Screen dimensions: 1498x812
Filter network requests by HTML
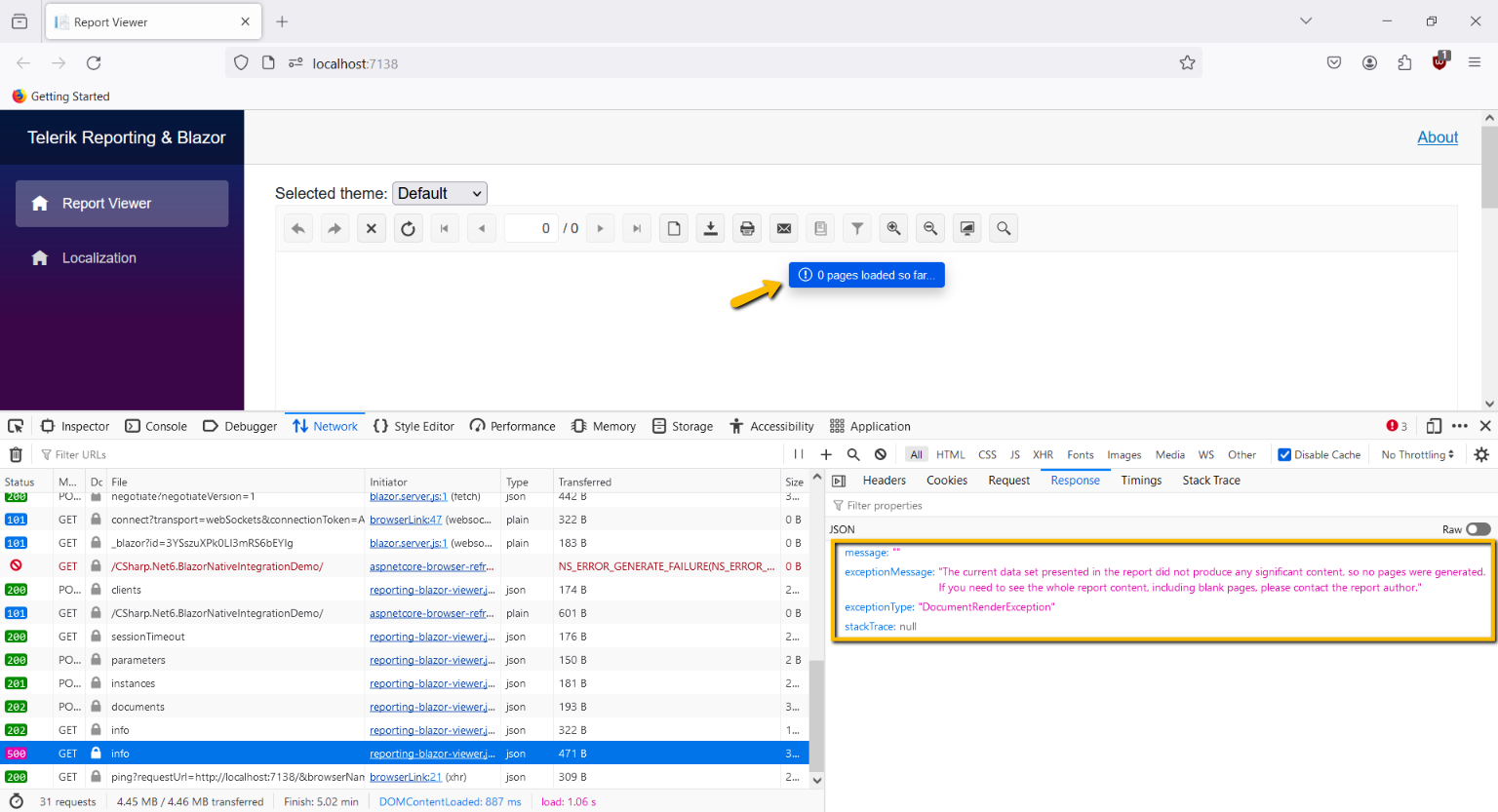click(950, 454)
